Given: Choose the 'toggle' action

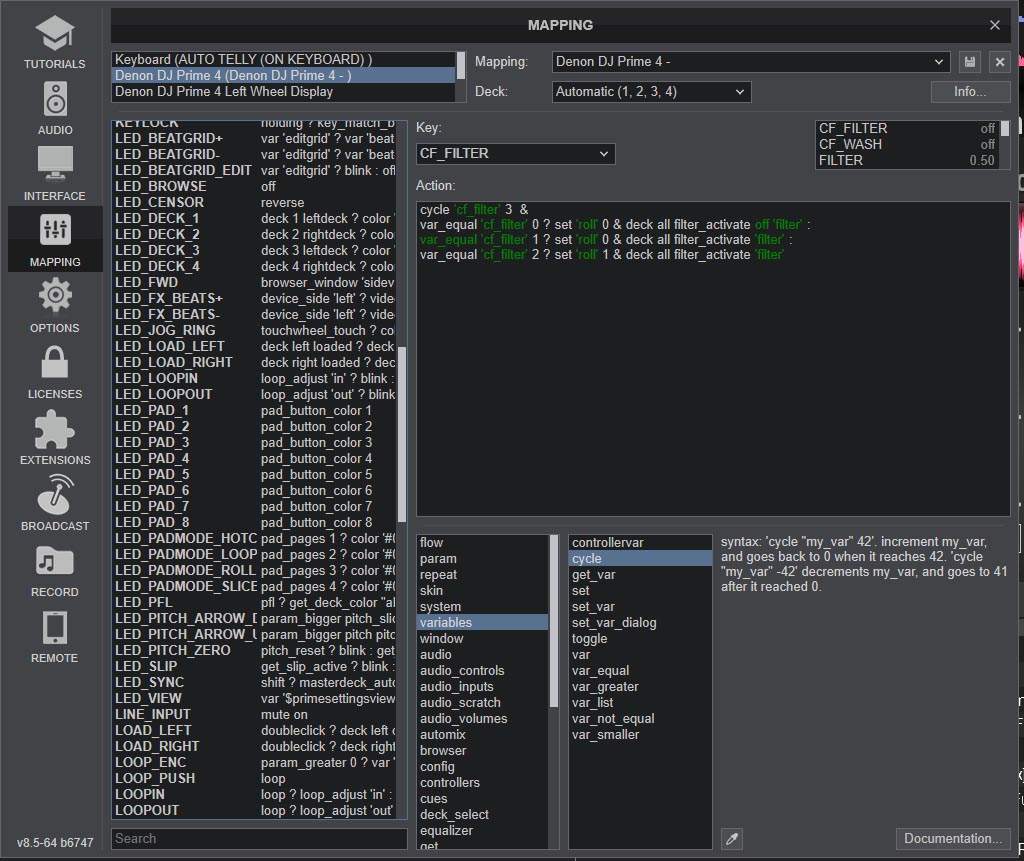Looking at the screenshot, I should tap(640, 639).
